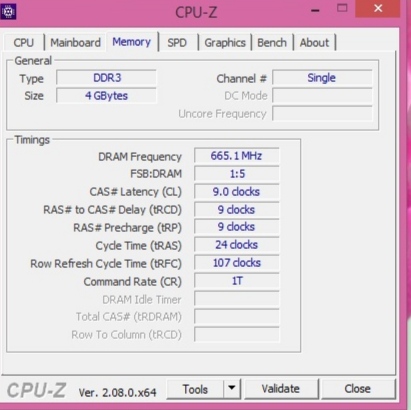Maximize the CPU-Z window
This screenshot has width=411, height=410.
(342, 8)
